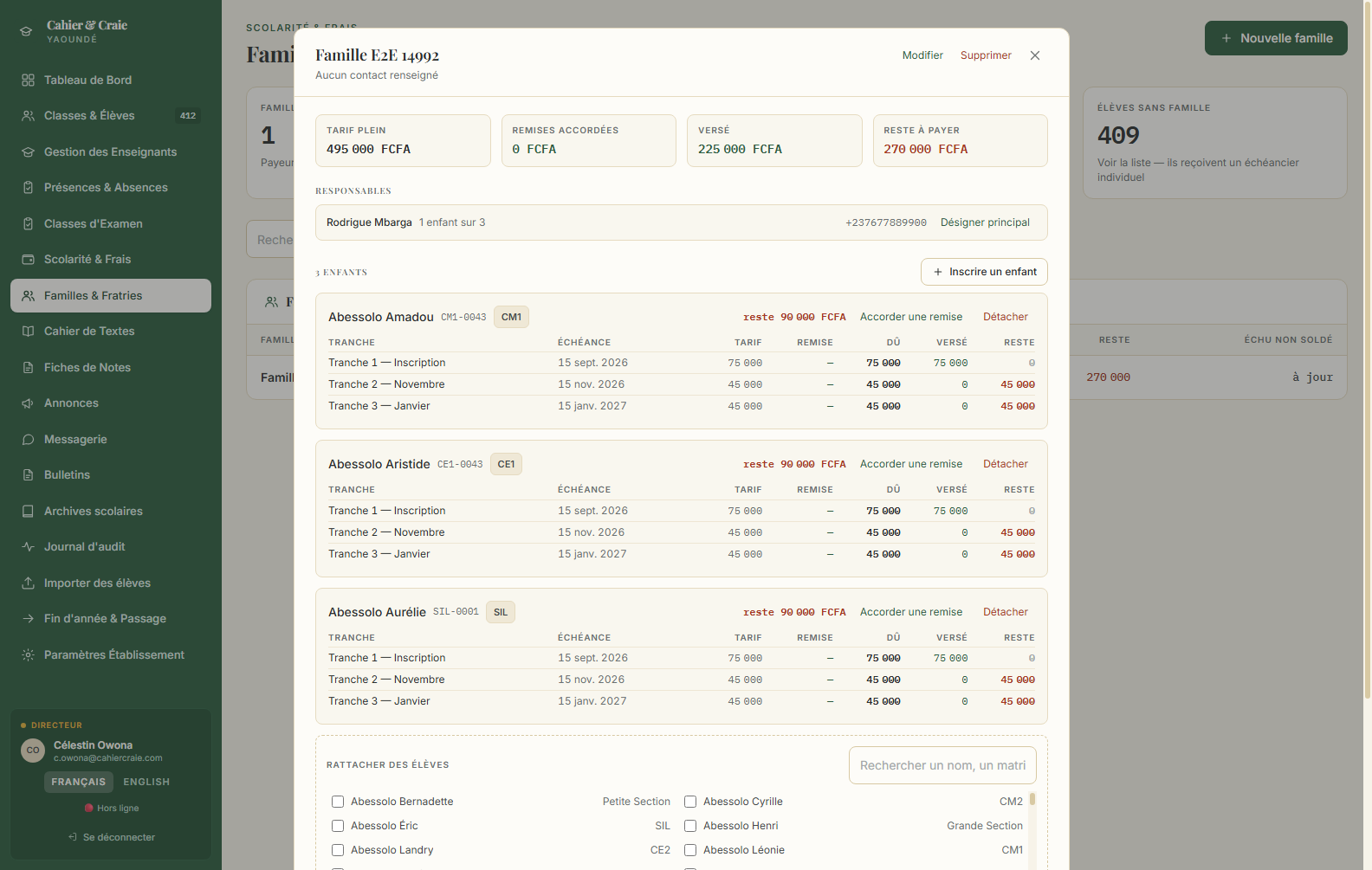Click the Tableau de Bord grid icon
Viewport: 1372px width, 870px height.
click(x=28, y=81)
